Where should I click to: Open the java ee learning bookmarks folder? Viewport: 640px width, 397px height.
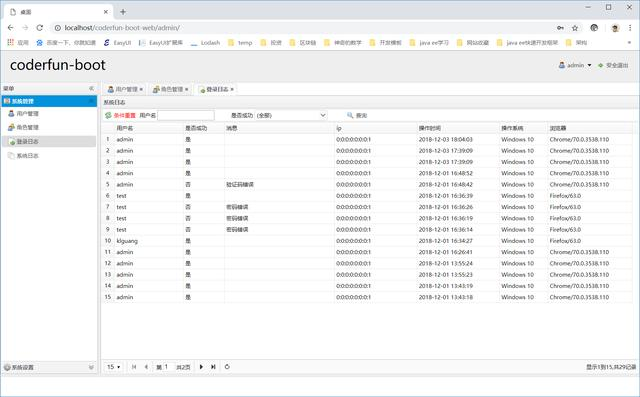pos(429,42)
